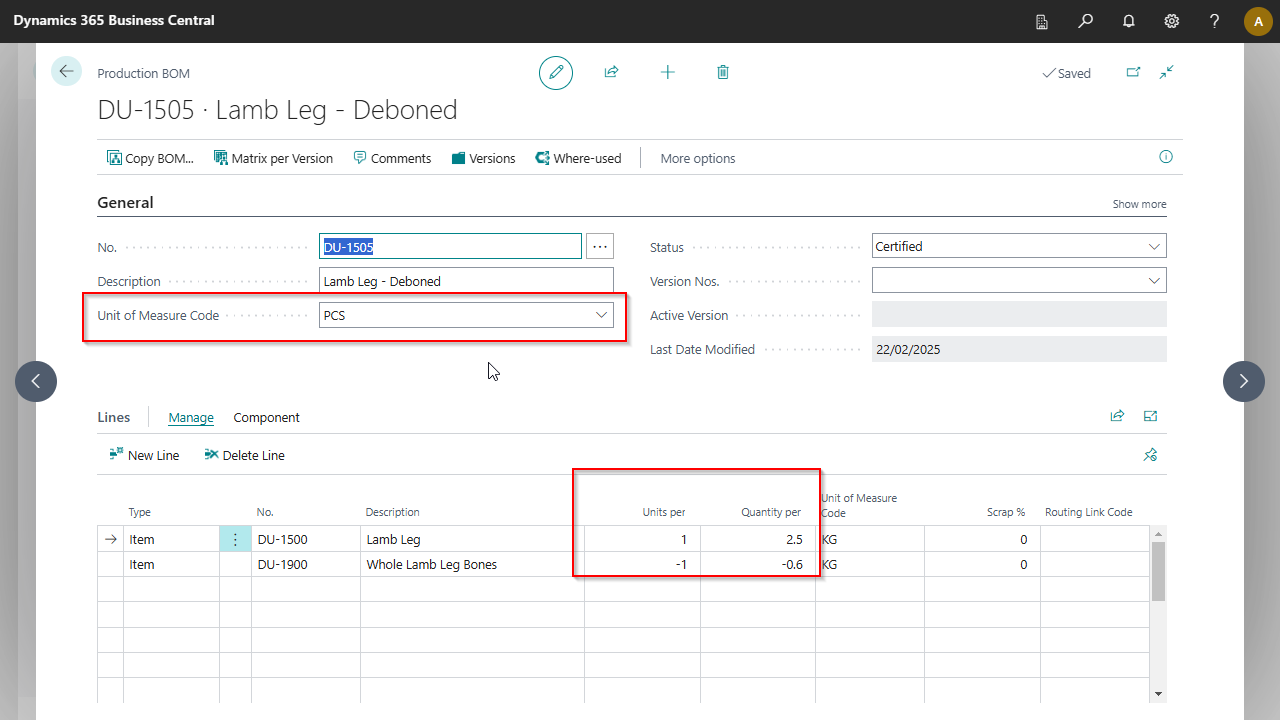Click the Quantity per value 2.5
This screenshot has width=1280, height=720.
pyautogui.click(x=758, y=539)
